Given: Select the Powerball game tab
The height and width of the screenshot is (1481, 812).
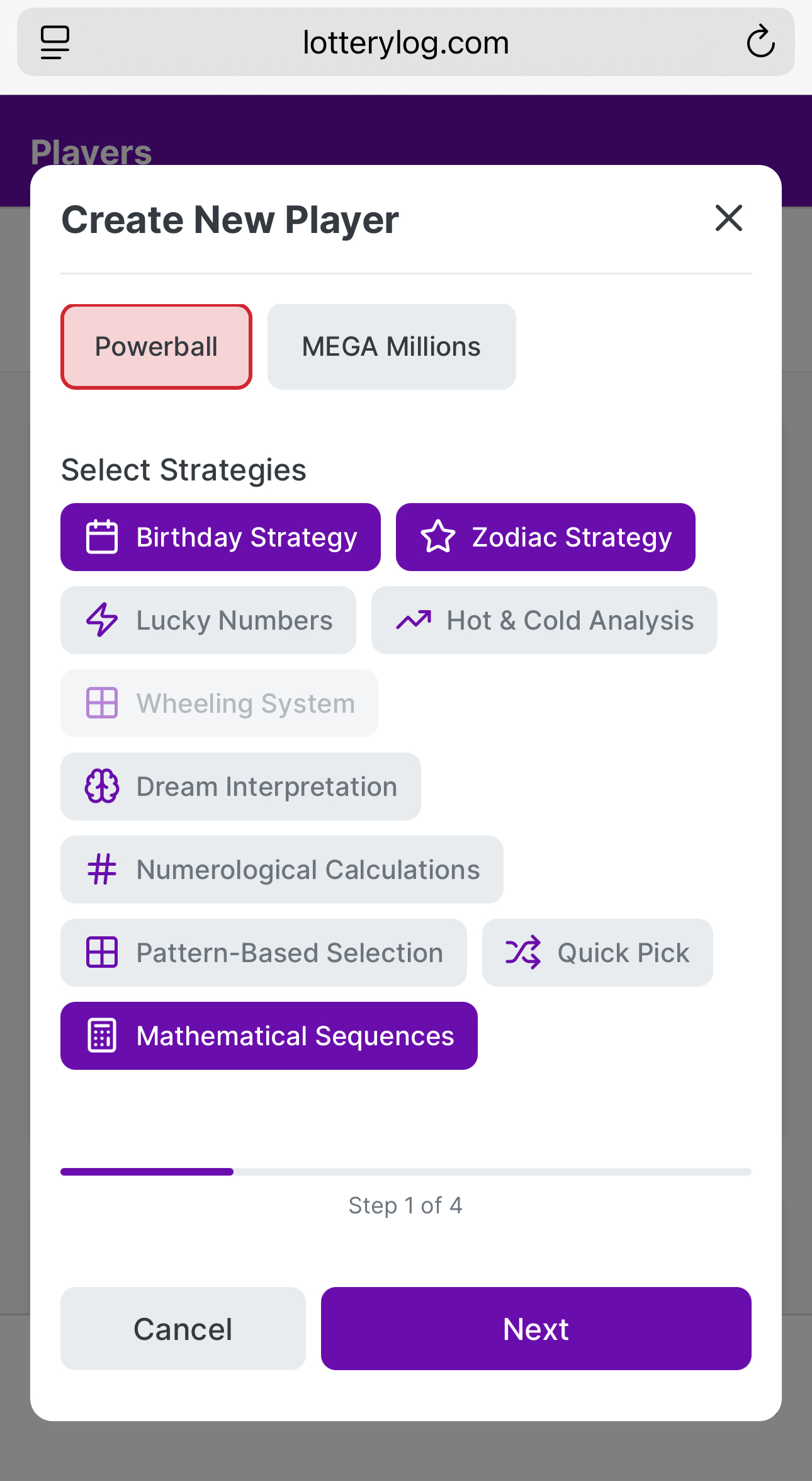Looking at the screenshot, I should coord(156,347).
